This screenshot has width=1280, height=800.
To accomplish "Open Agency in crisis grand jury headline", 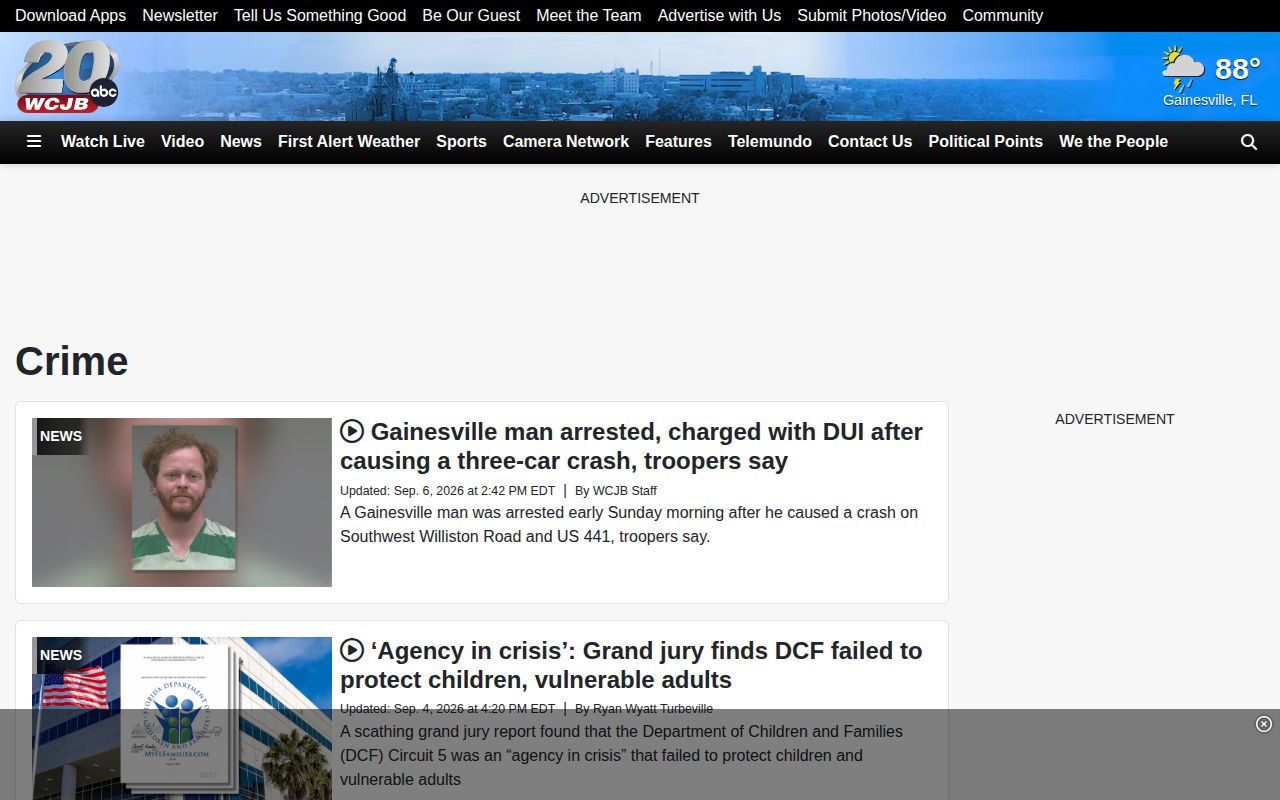I will [x=631, y=665].
